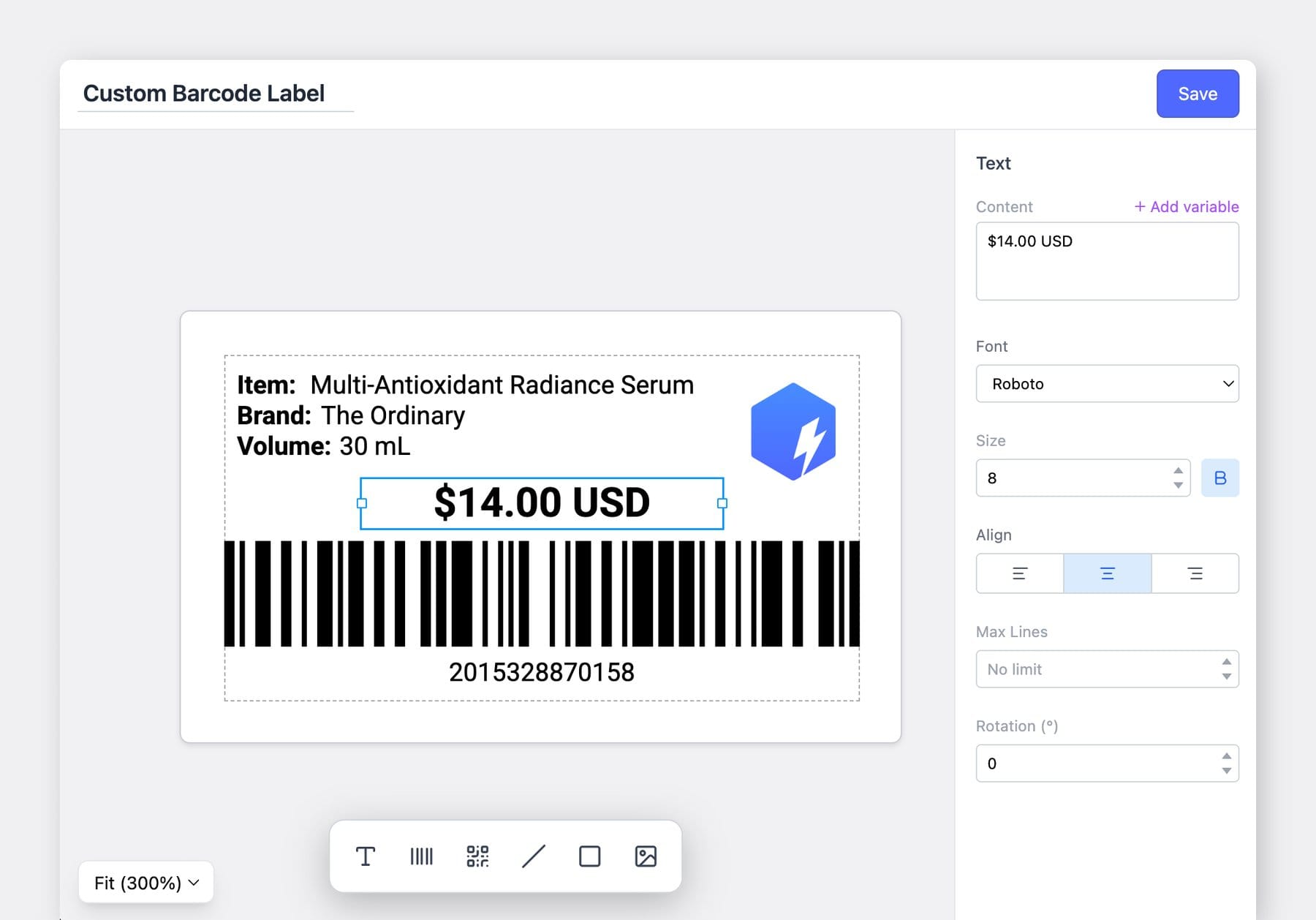The height and width of the screenshot is (920, 1316).
Task: Click the Add variable link
Action: pos(1186,207)
